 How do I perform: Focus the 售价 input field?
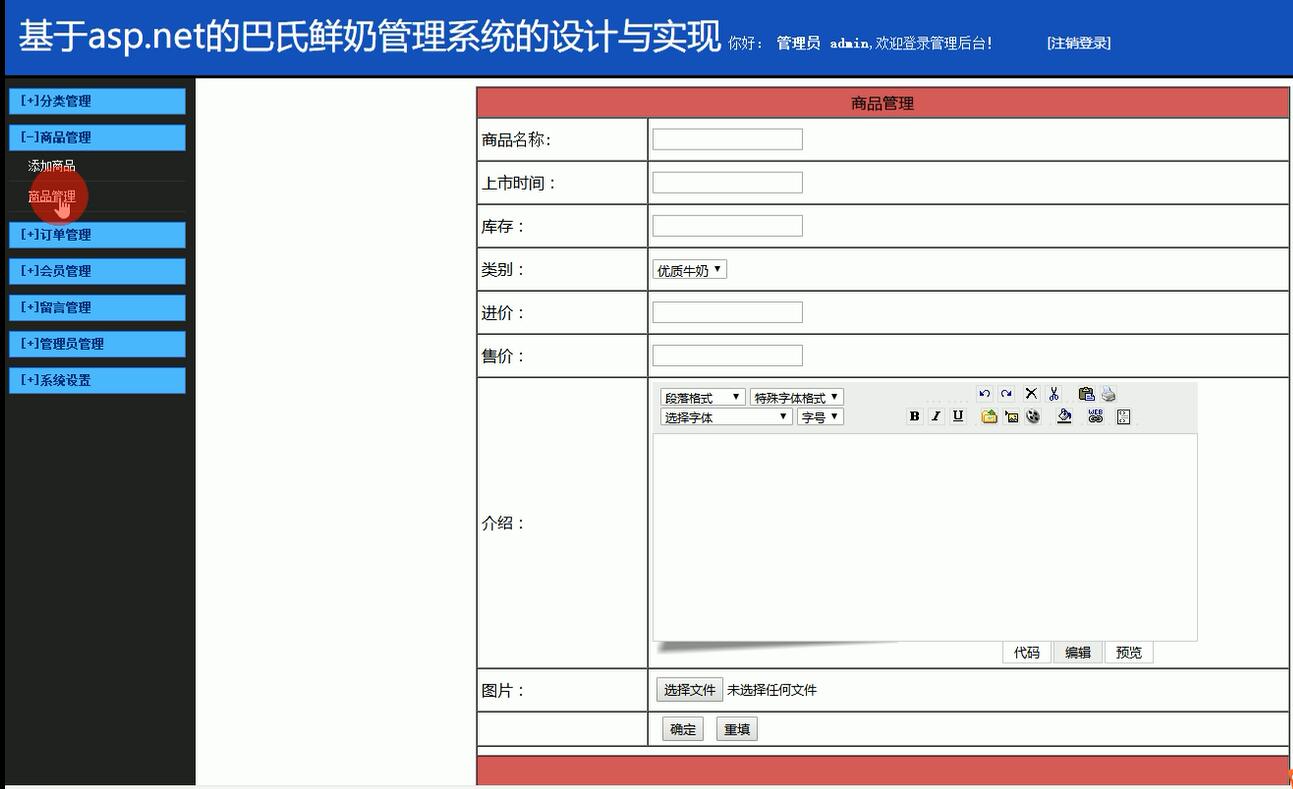[x=727, y=355]
